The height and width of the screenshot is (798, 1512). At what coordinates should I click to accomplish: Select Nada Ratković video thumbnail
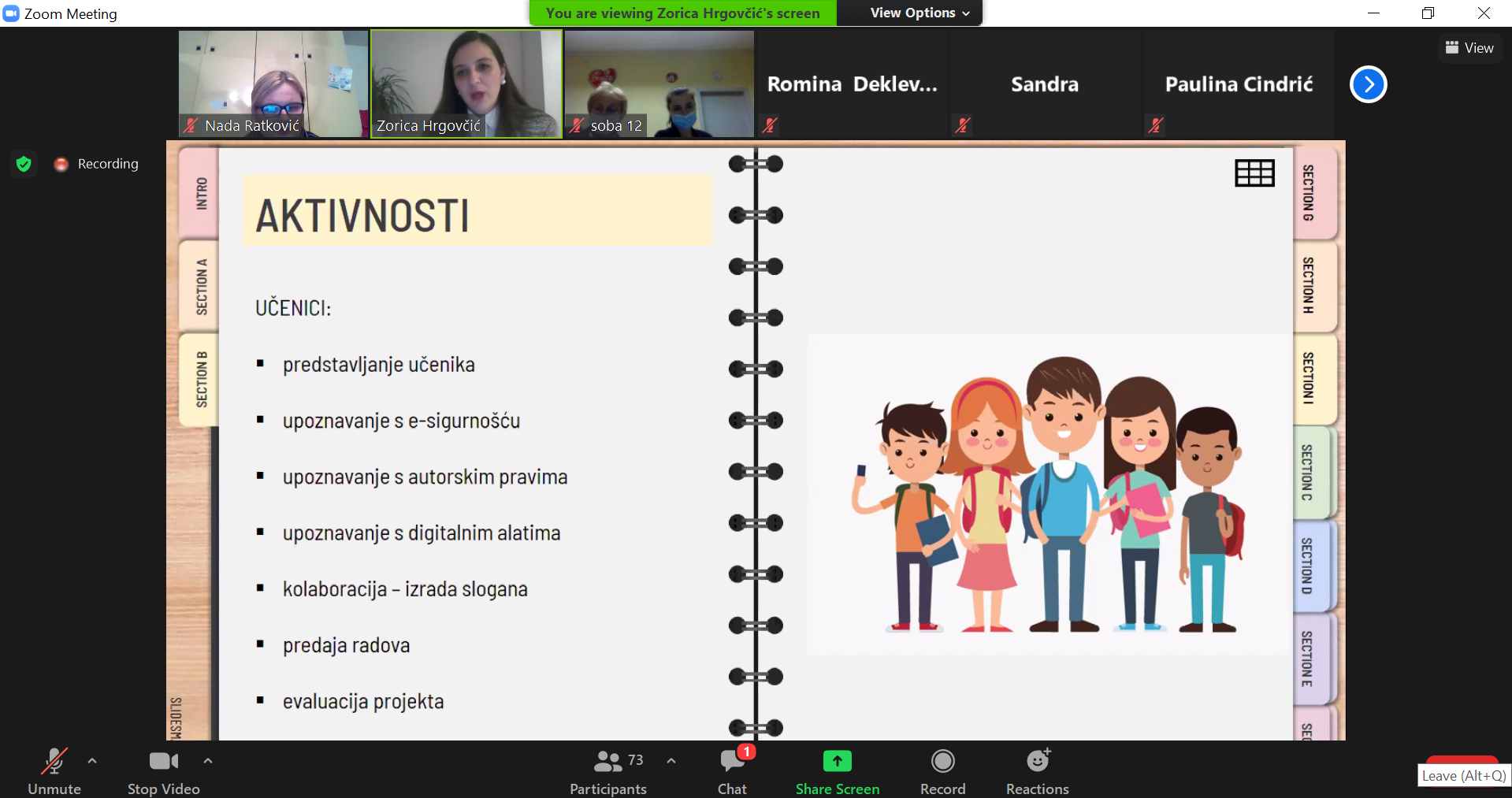(273, 84)
